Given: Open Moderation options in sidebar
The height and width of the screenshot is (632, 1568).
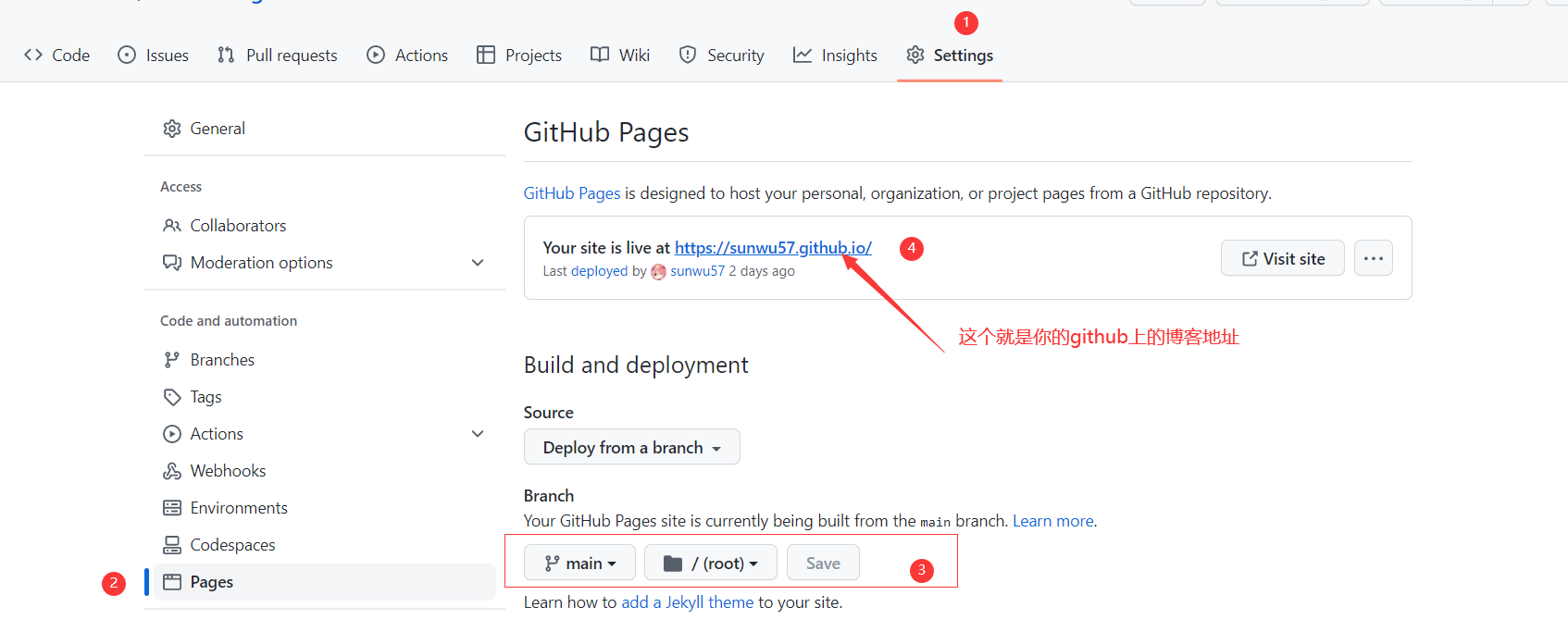Looking at the screenshot, I should point(325,263).
